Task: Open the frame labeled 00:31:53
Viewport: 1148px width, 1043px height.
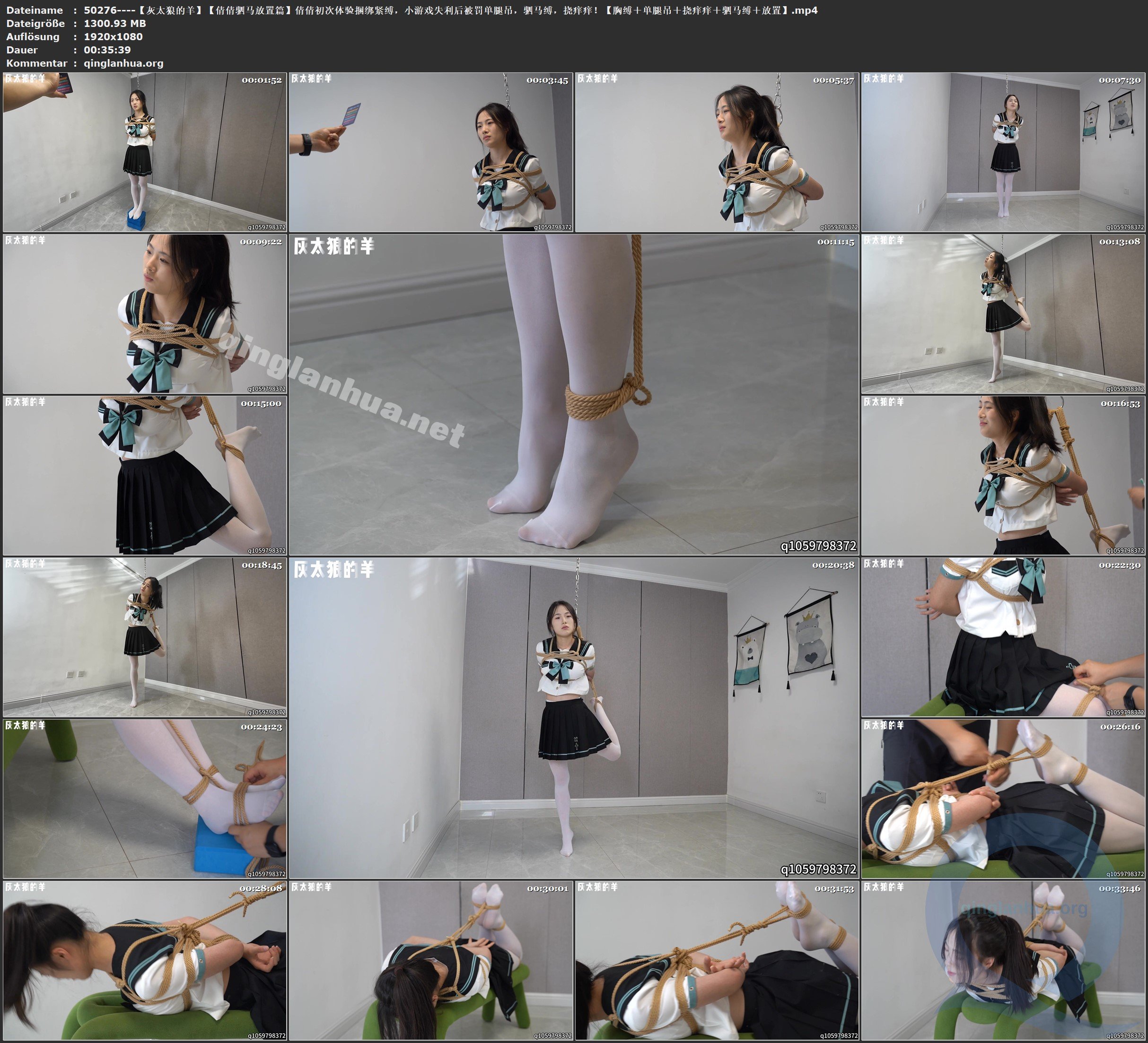Action: [x=717, y=960]
